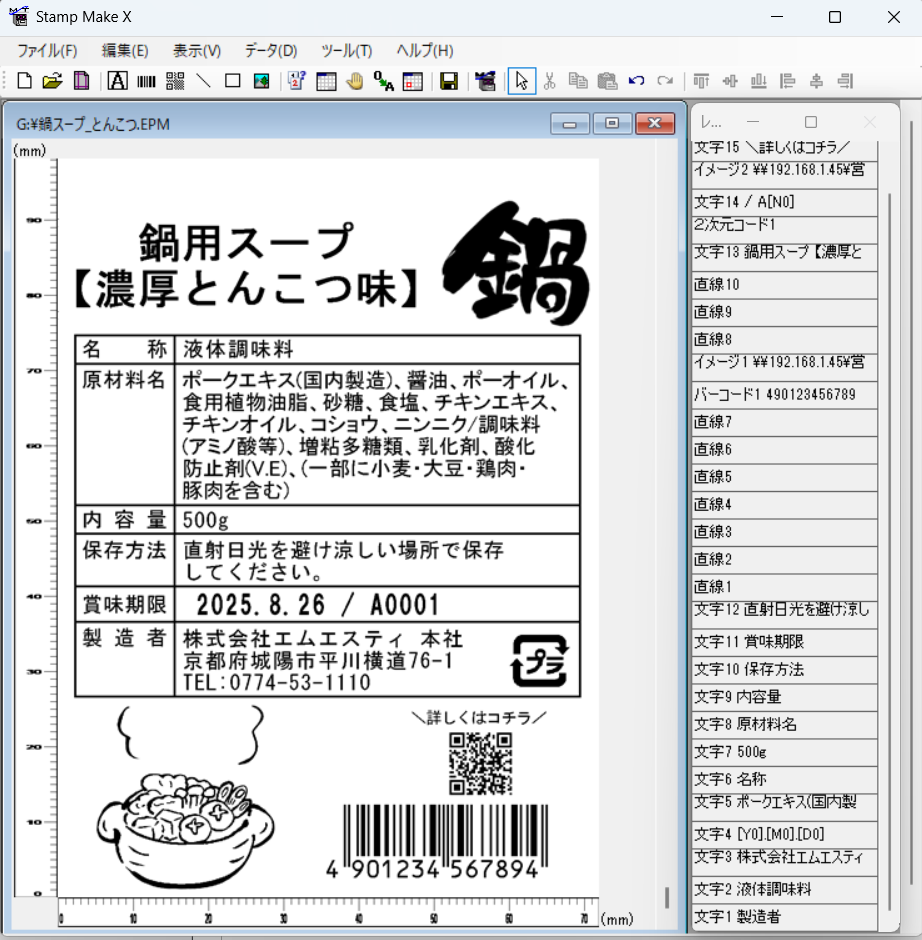Click the barcode 4 901234 567894

click(438, 842)
